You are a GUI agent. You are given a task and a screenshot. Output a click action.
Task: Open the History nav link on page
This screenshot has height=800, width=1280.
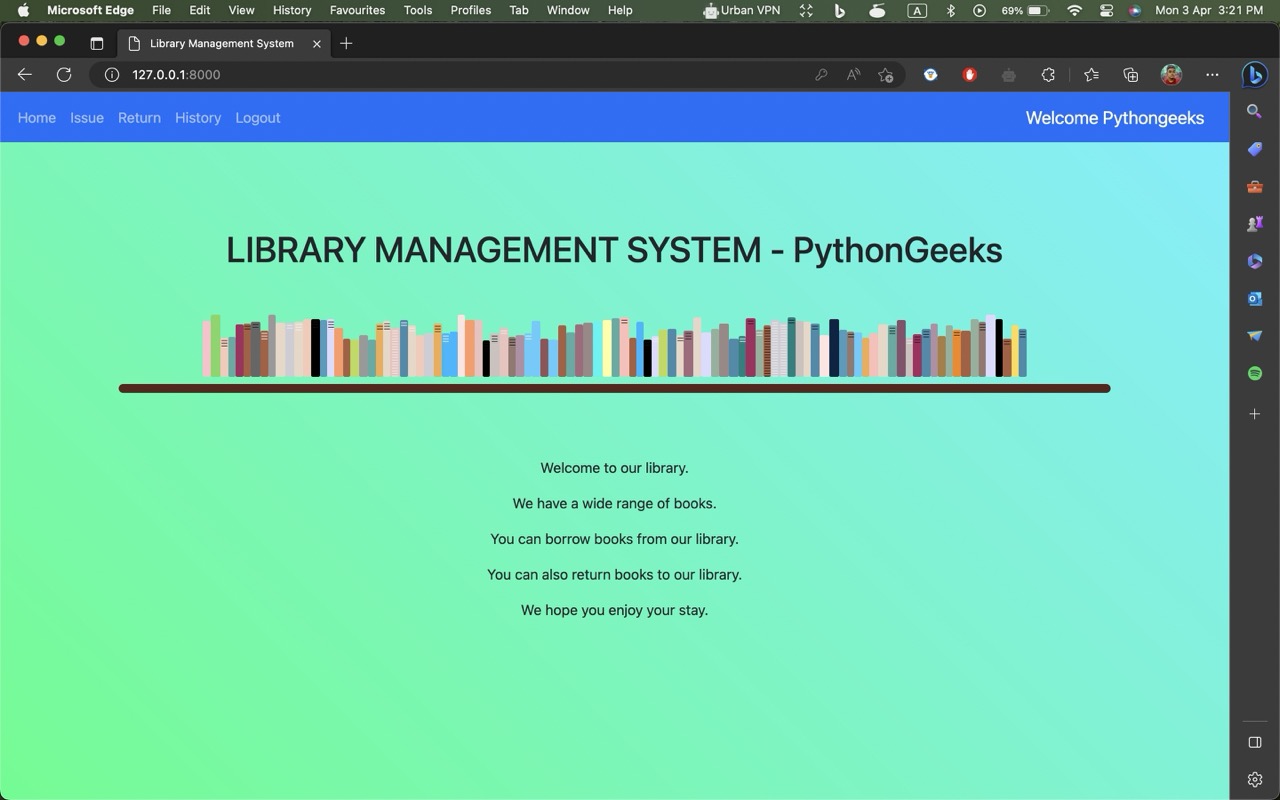pyautogui.click(x=198, y=117)
